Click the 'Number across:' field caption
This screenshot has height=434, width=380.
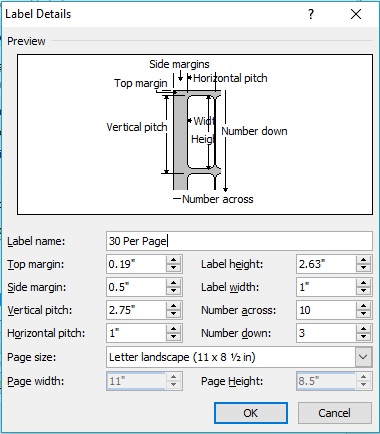click(x=239, y=310)
